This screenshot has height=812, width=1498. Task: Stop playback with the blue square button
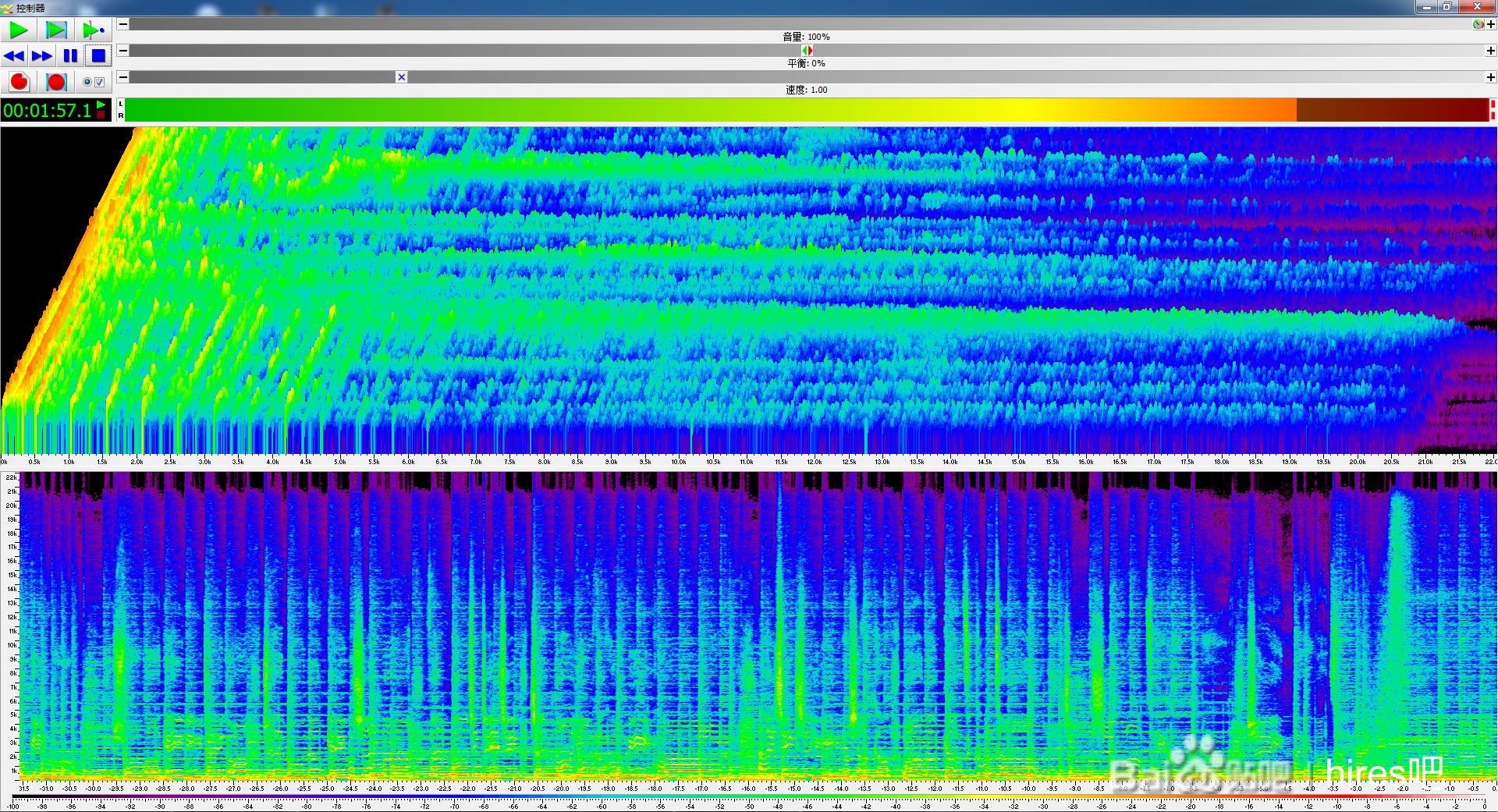tap(98, 56)
